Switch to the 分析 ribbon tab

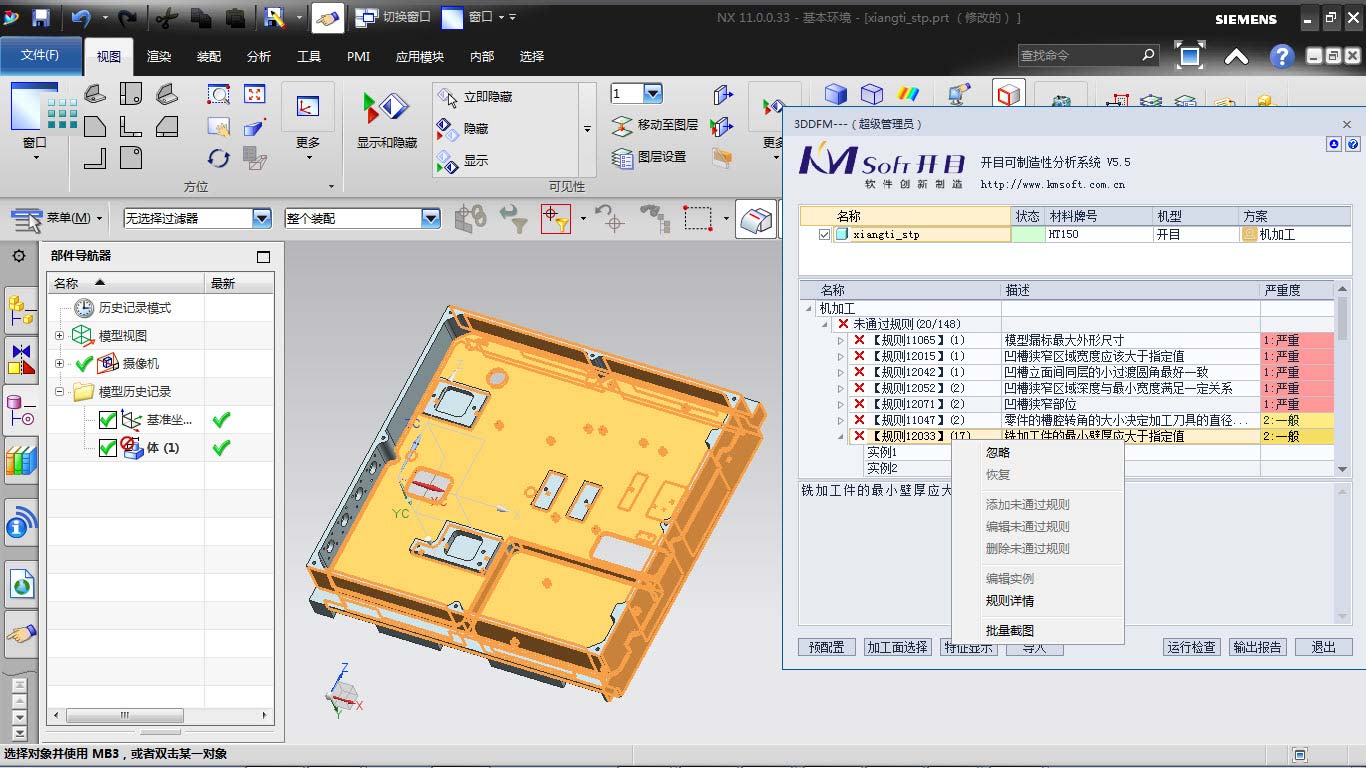[x=259, y=57]
